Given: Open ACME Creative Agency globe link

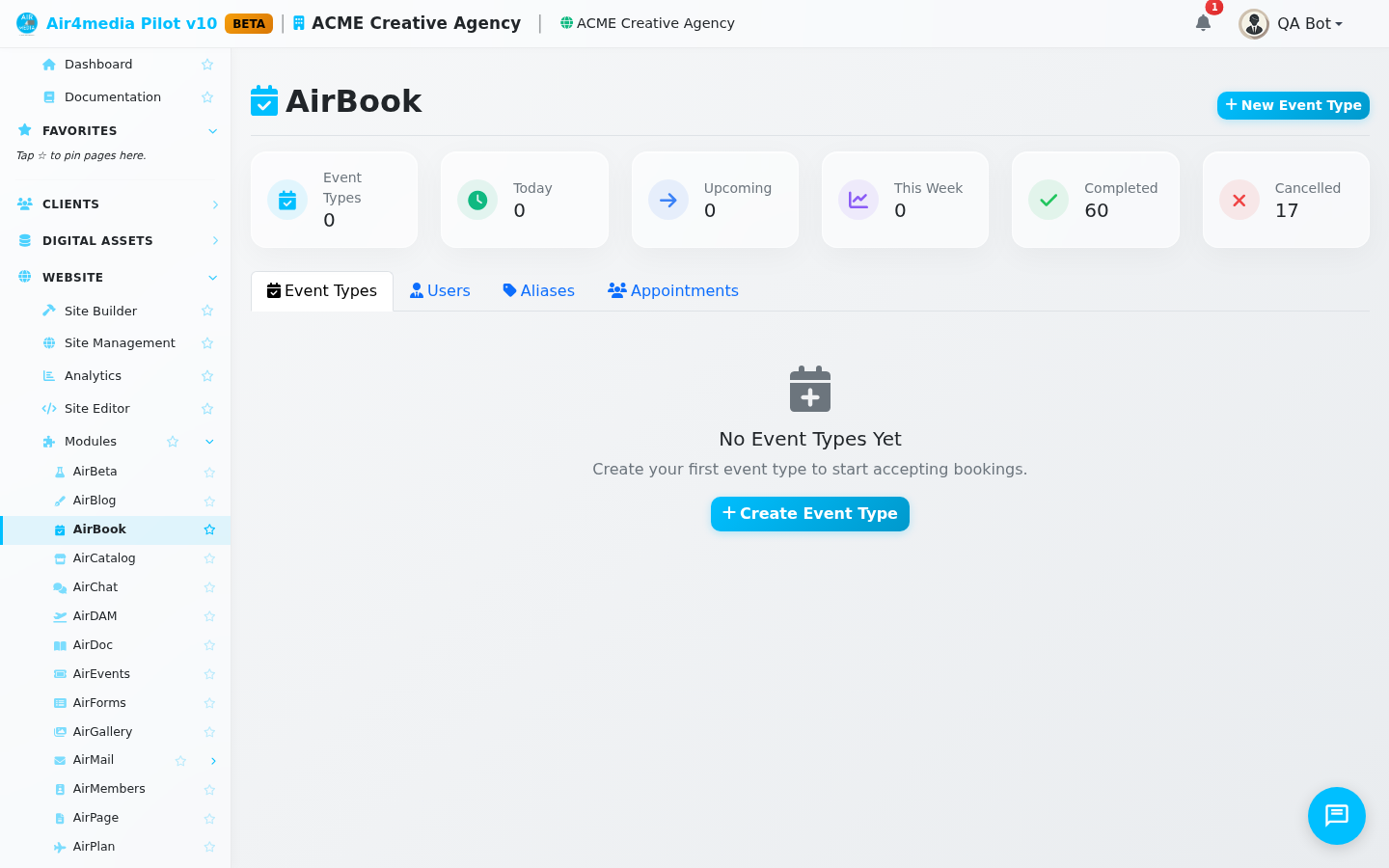Looking at the screenshot, I should pos(647,23).
